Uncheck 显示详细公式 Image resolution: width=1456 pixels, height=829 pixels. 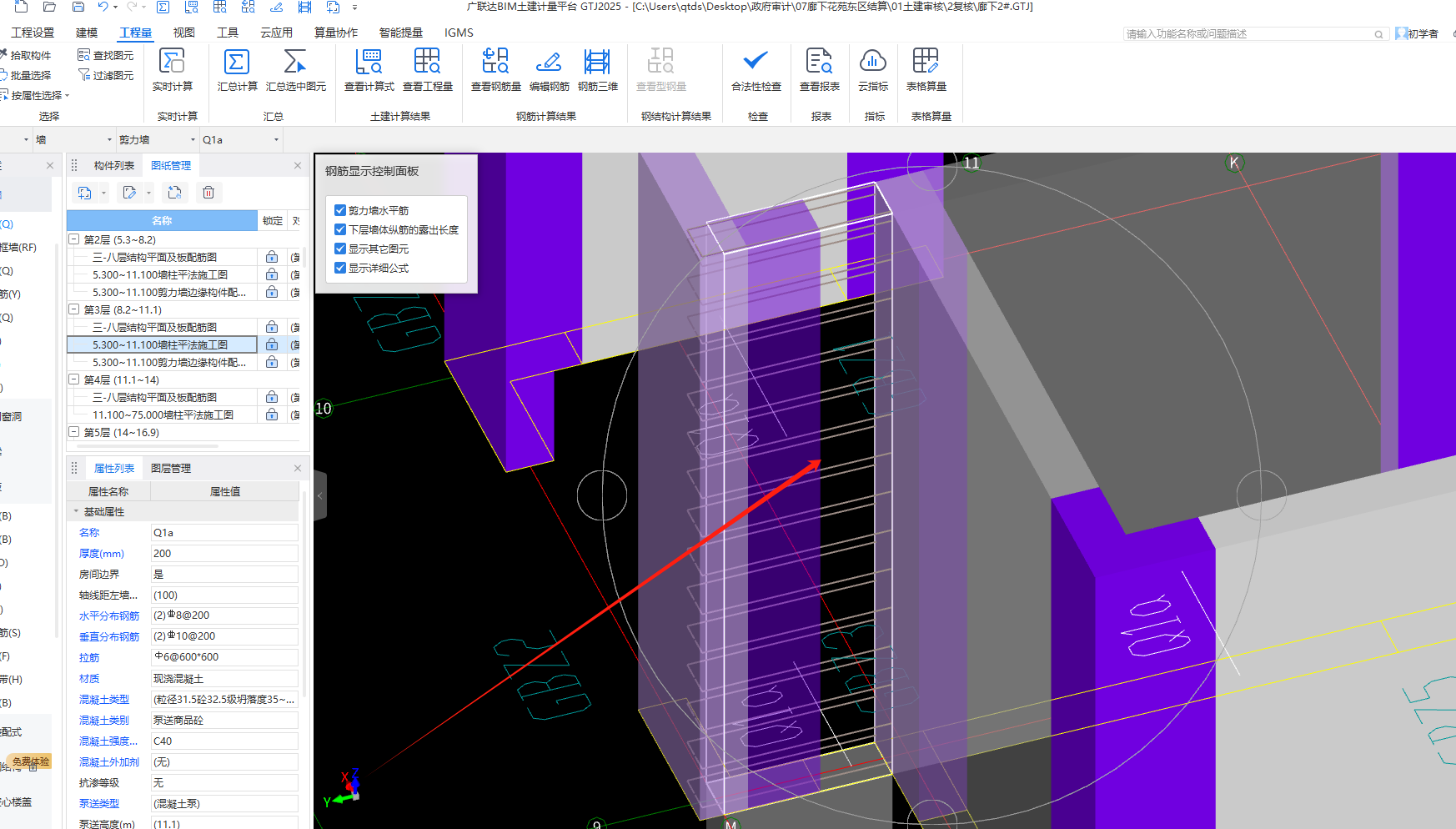[340, 268]
